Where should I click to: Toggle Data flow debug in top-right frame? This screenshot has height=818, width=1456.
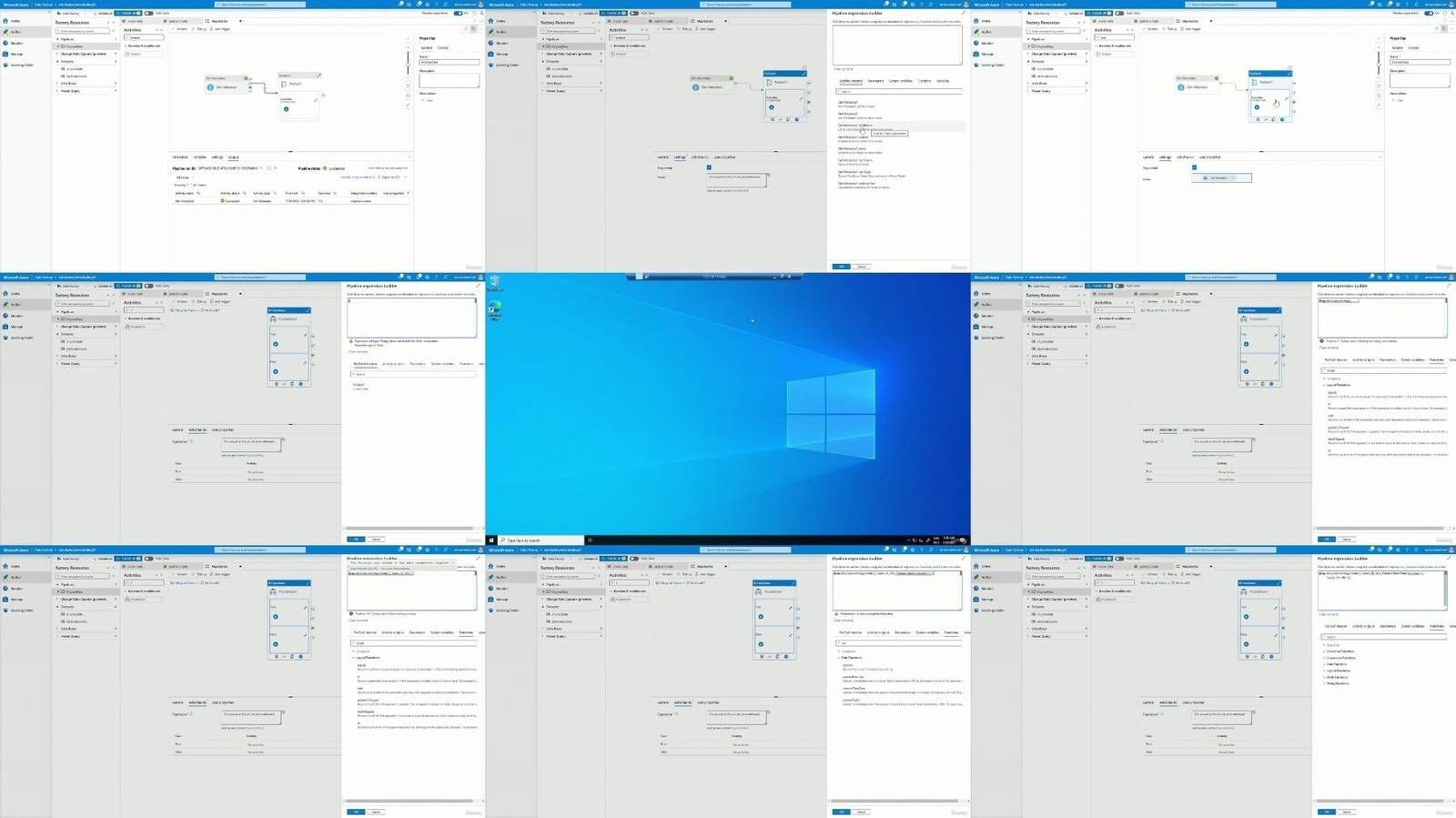pyautogui.click(x=1119, y=13)
